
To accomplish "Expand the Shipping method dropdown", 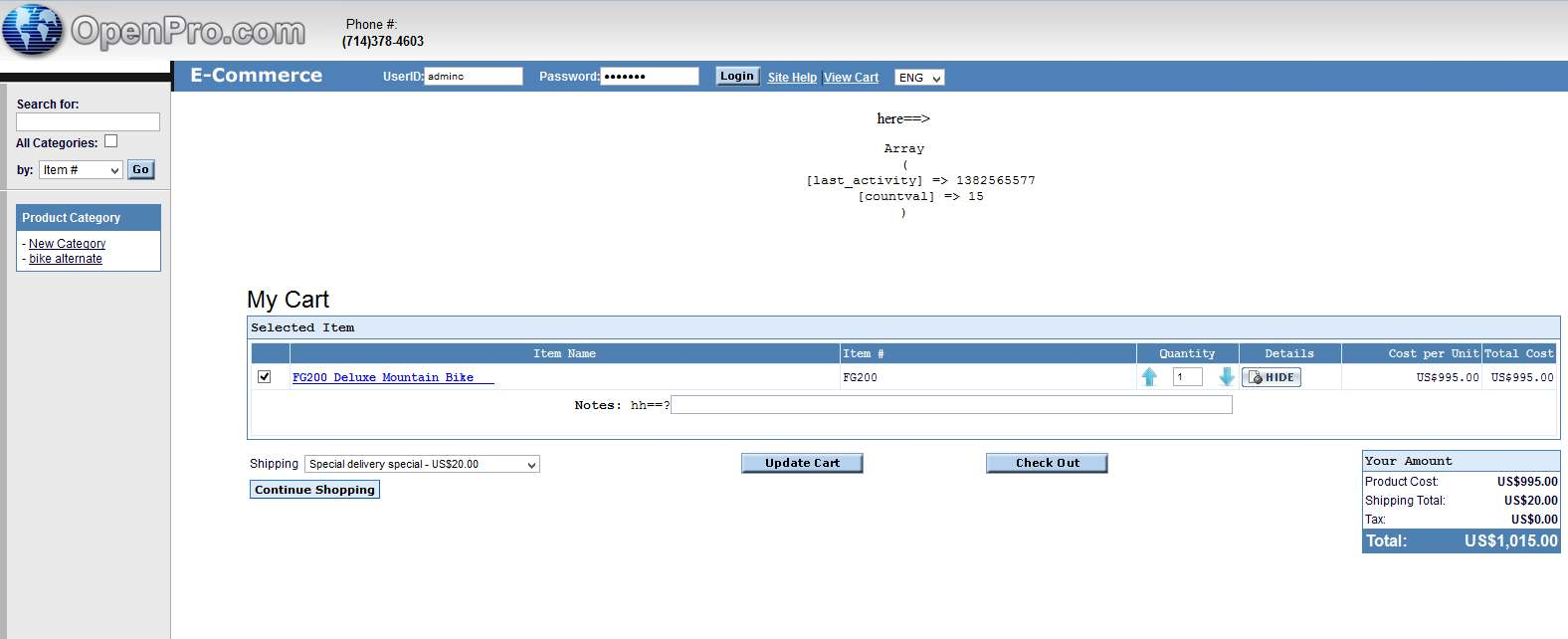I will [x=422, y=465].
